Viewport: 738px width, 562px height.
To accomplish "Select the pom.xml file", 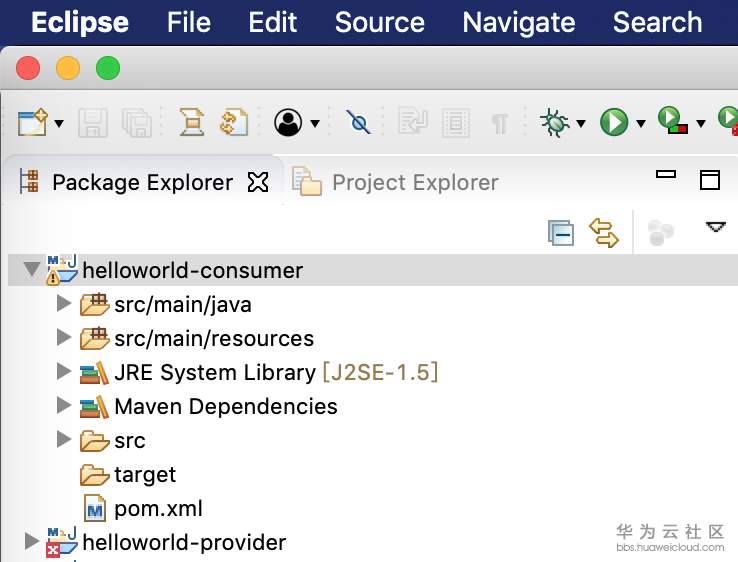I will (144, 508).
